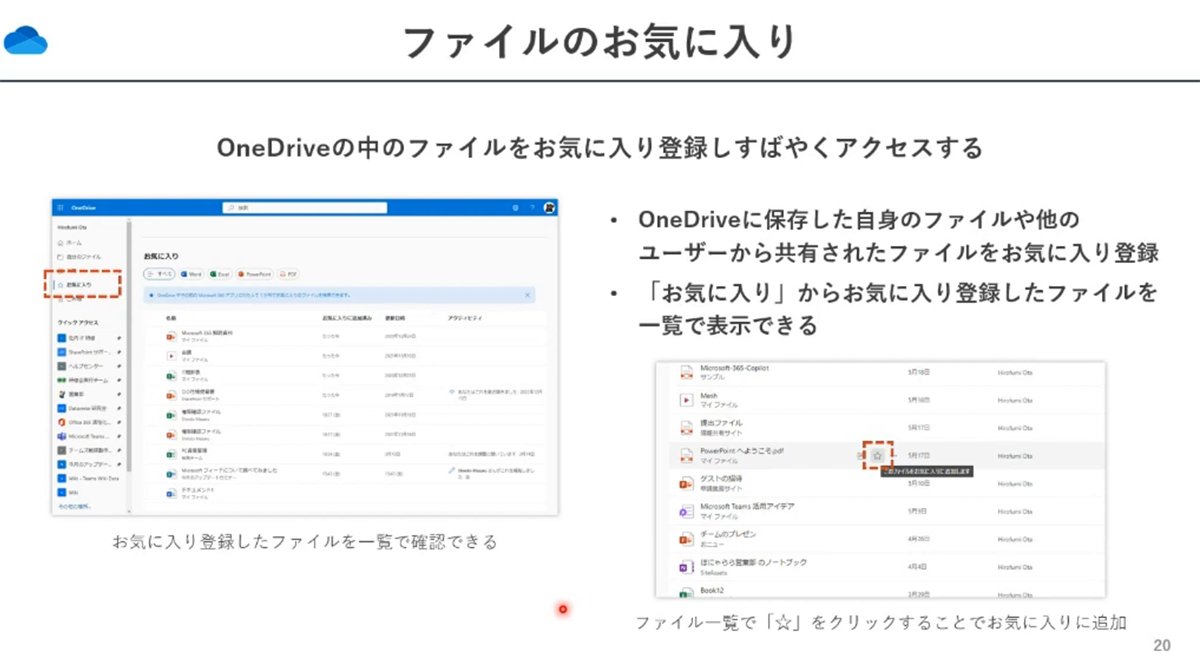Image resolution: width=1200 pixels, height=667 pixels.
Task: Open the Microsoft フィードについて調べてみました file
Action: [x=230, y=471]
